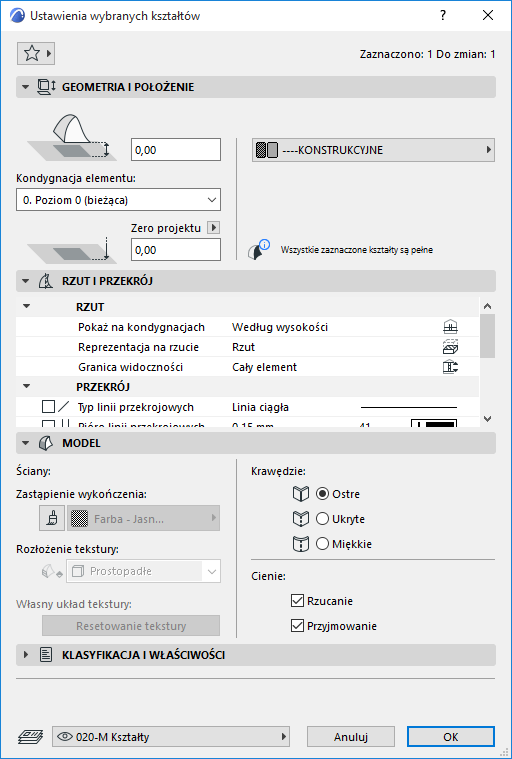Click the layers icon at bottom left

tap(31, 737)
